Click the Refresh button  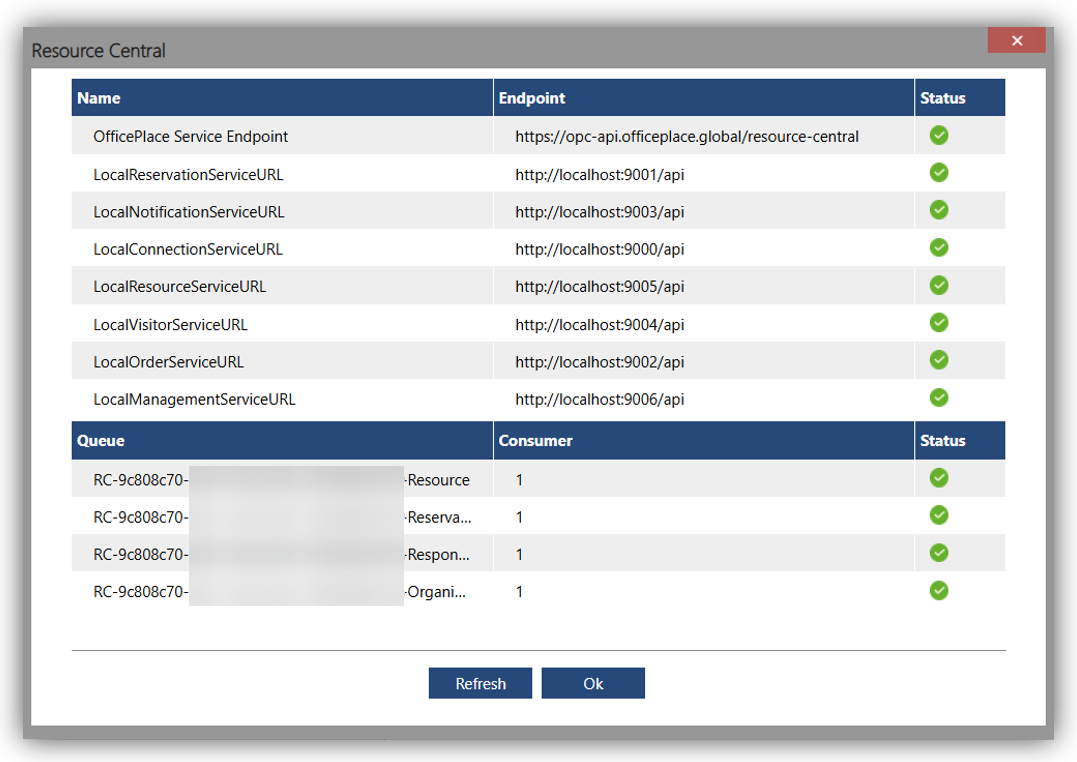point(480,683)
